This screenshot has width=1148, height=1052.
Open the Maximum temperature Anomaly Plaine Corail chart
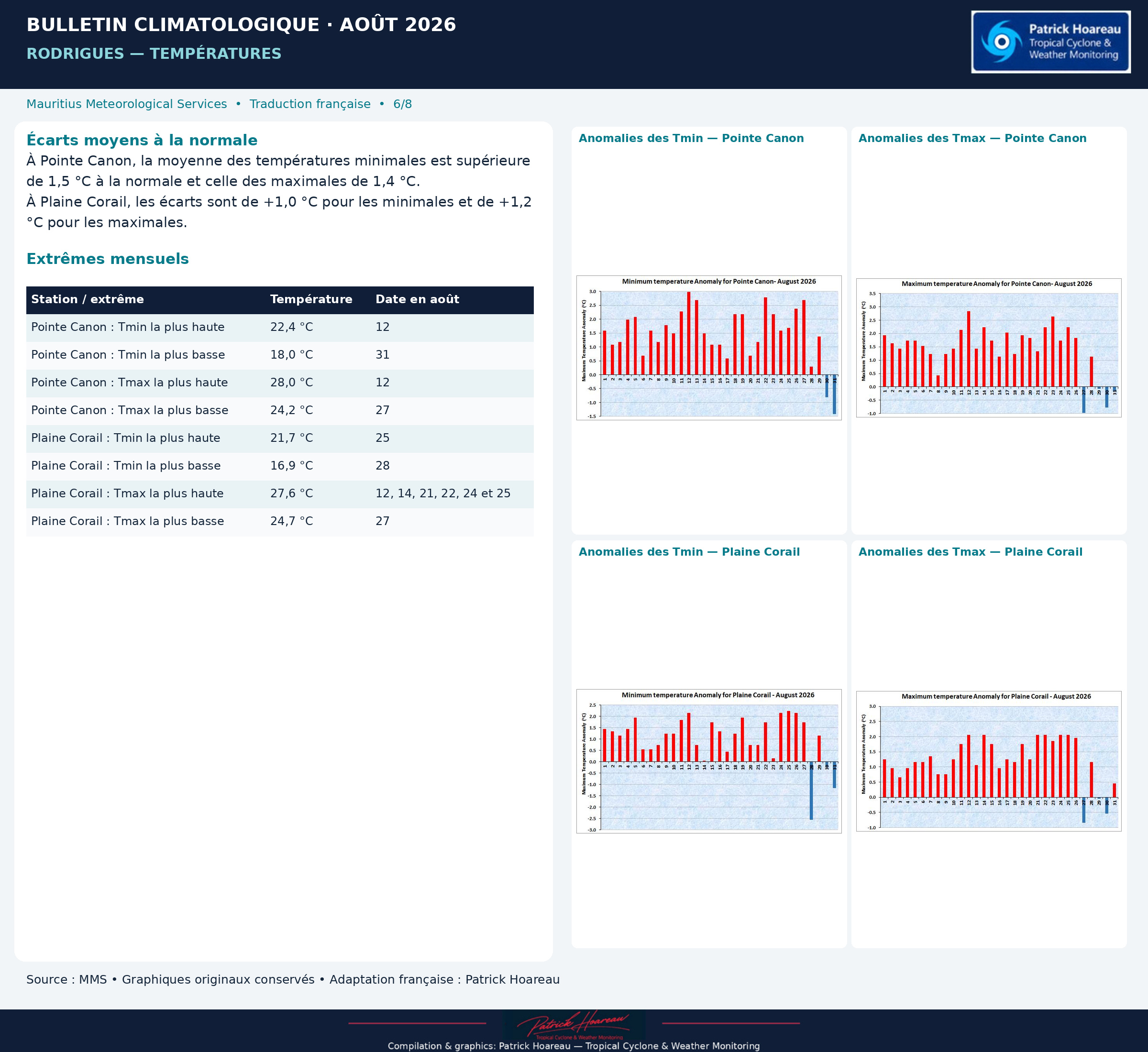pyautogui.click(x=989, y=761)
